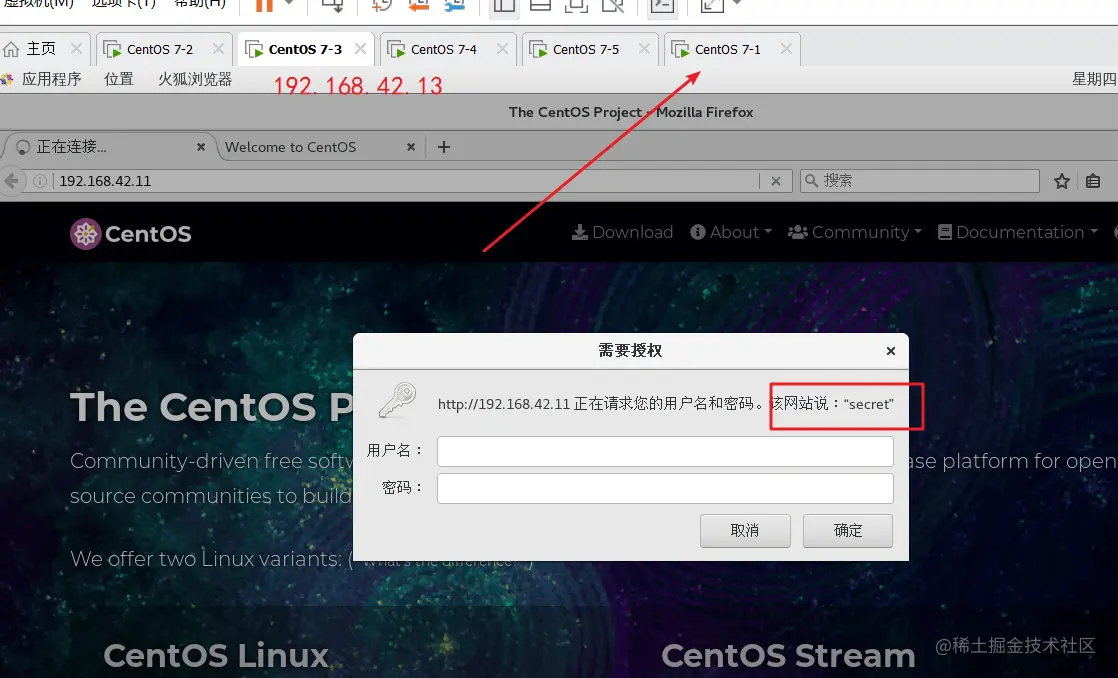The image size is (1118, 678).
Task: Close the 正在连接… Firefox tab
Action: 201,147
